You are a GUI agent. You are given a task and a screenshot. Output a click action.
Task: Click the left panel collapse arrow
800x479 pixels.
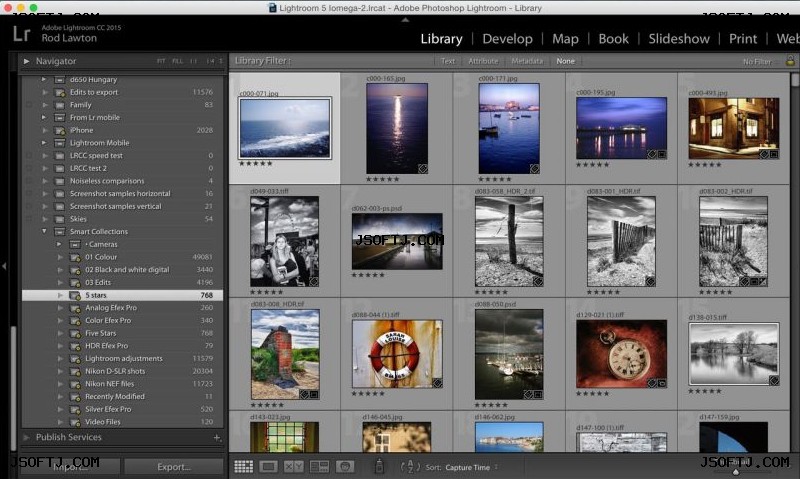[x=4, y=266]
